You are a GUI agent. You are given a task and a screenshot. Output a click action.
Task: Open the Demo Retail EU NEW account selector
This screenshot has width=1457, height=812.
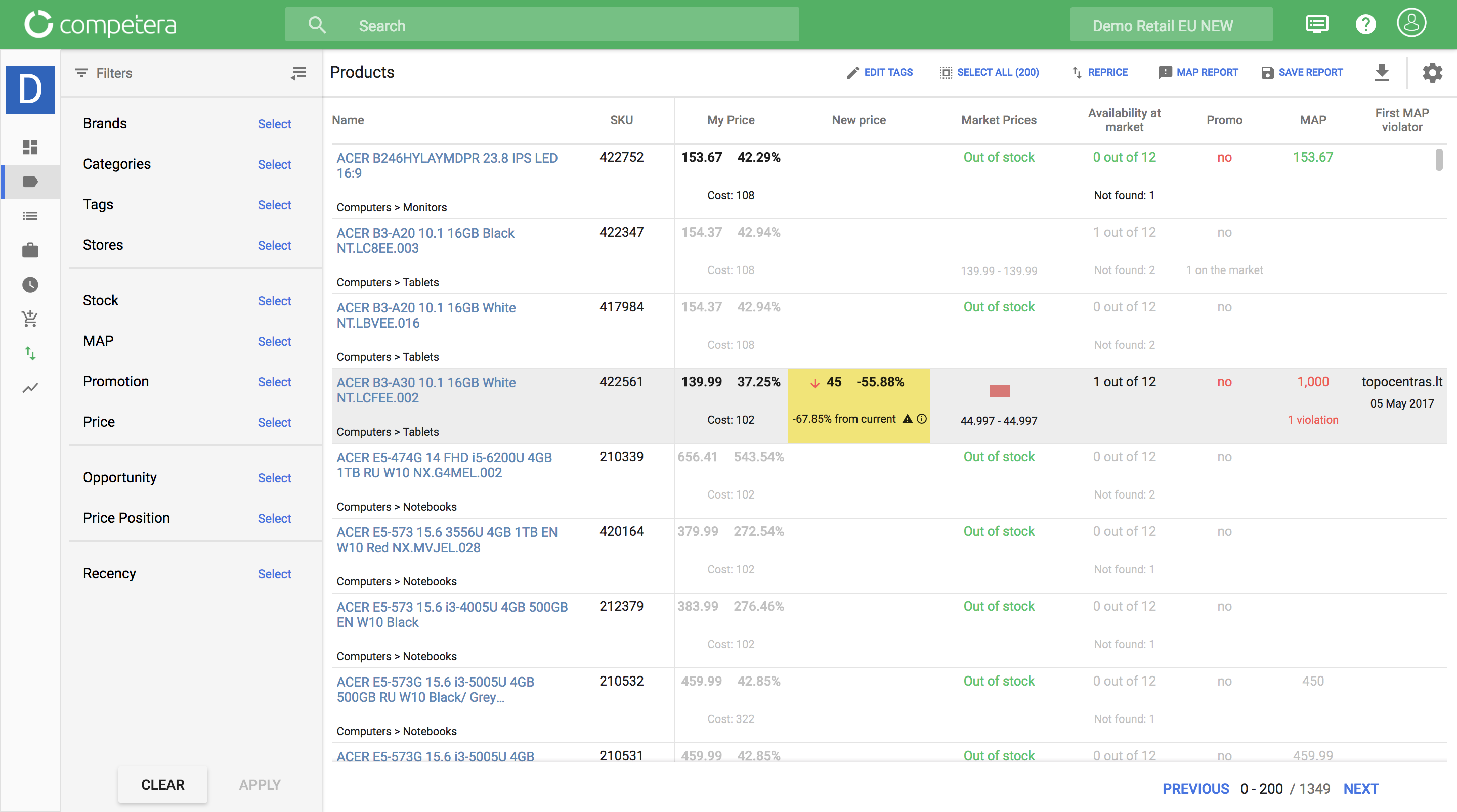1171,25
